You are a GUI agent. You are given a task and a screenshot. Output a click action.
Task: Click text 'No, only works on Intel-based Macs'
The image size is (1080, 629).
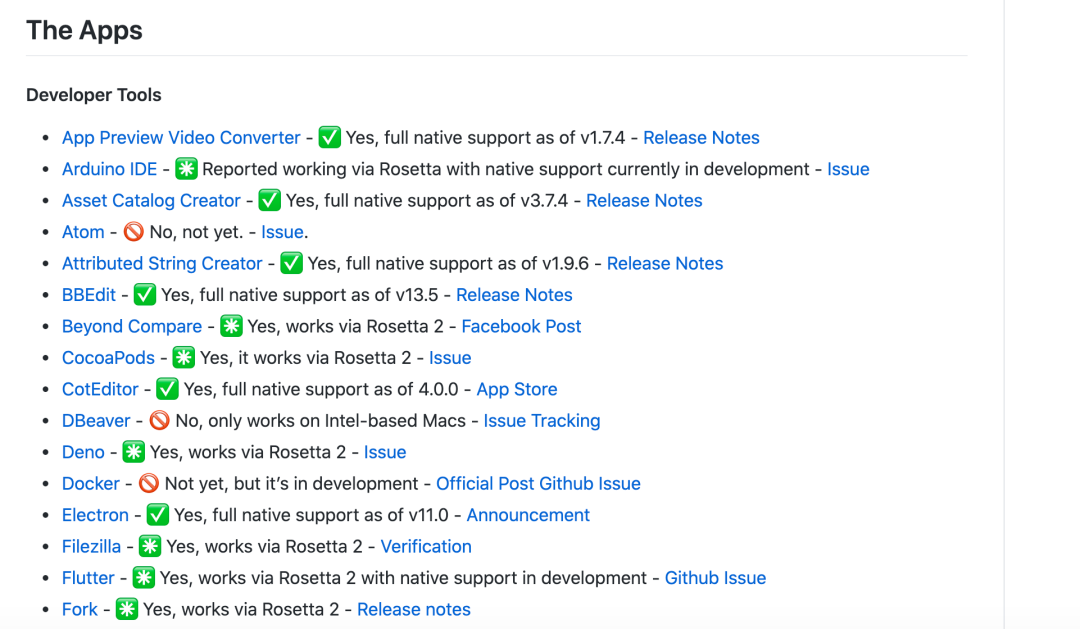point(320,421)
